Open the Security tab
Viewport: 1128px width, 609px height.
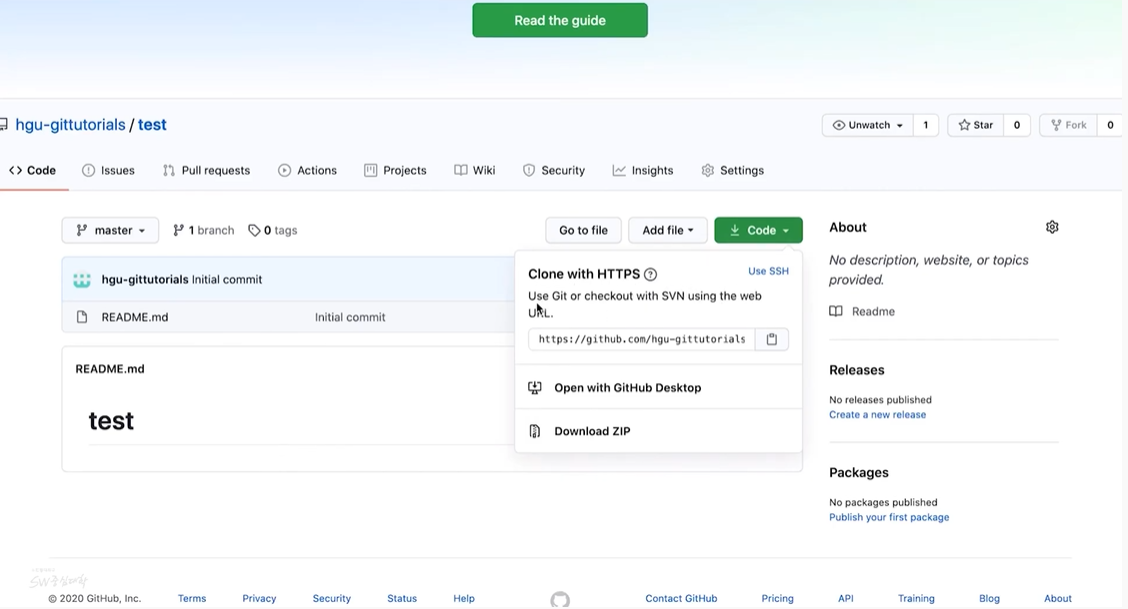point(554,170)
